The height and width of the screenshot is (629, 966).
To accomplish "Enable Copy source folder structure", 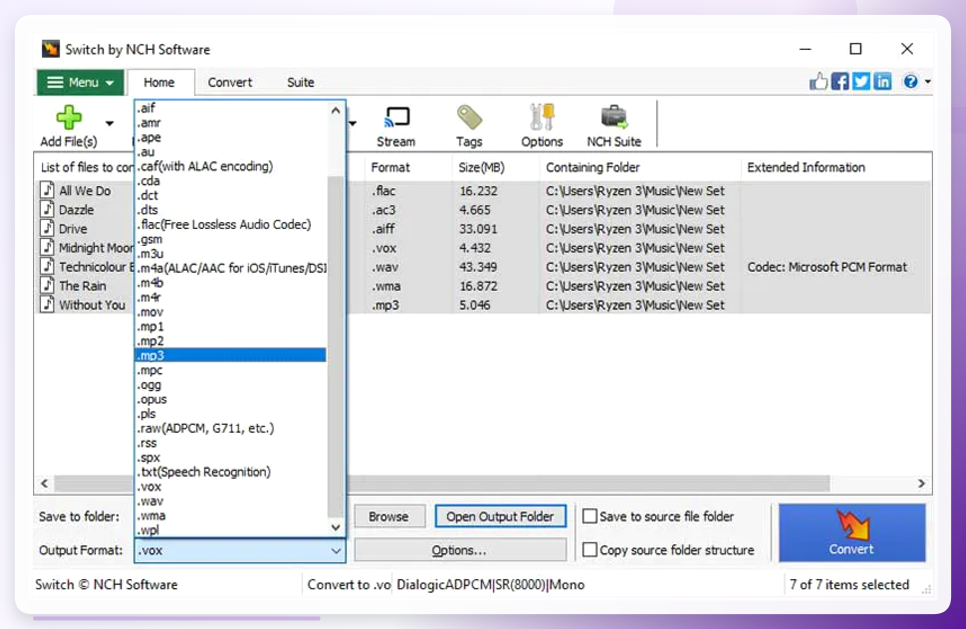I will point(590,550).
